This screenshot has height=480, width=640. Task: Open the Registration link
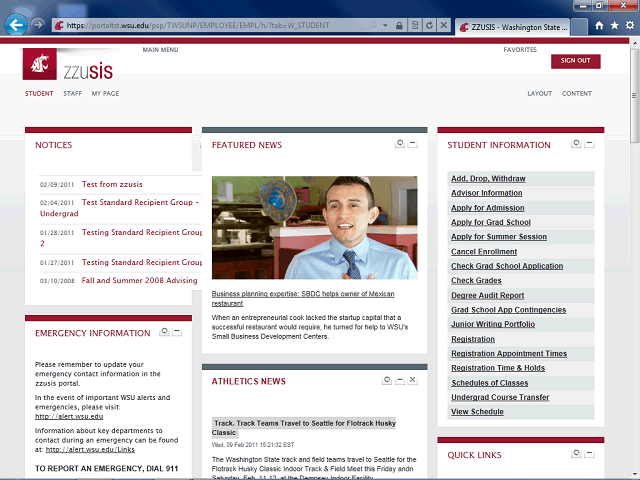click(x=473, y=339)
